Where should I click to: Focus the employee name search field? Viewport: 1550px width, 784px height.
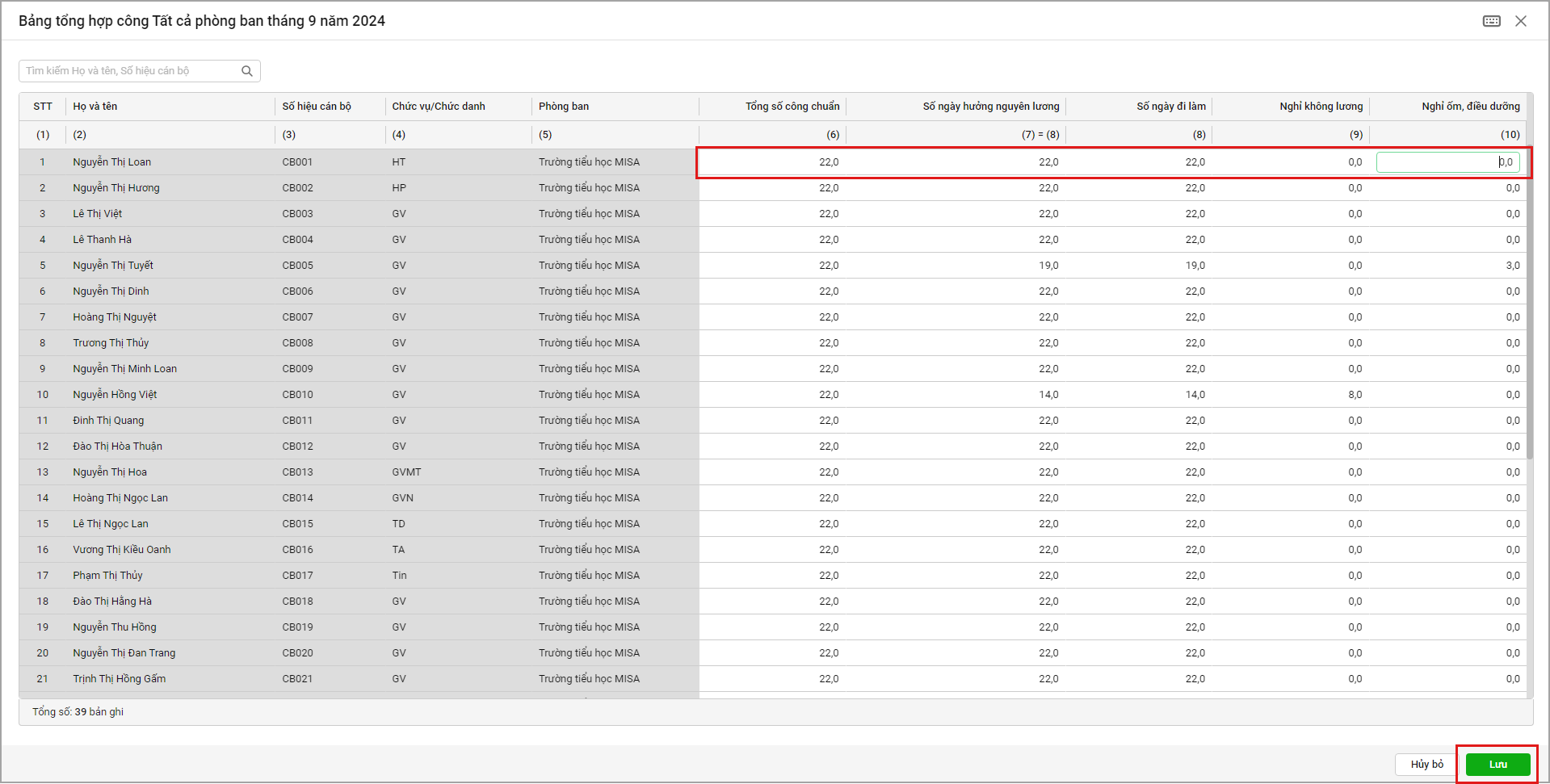click(x=129, y=71)
